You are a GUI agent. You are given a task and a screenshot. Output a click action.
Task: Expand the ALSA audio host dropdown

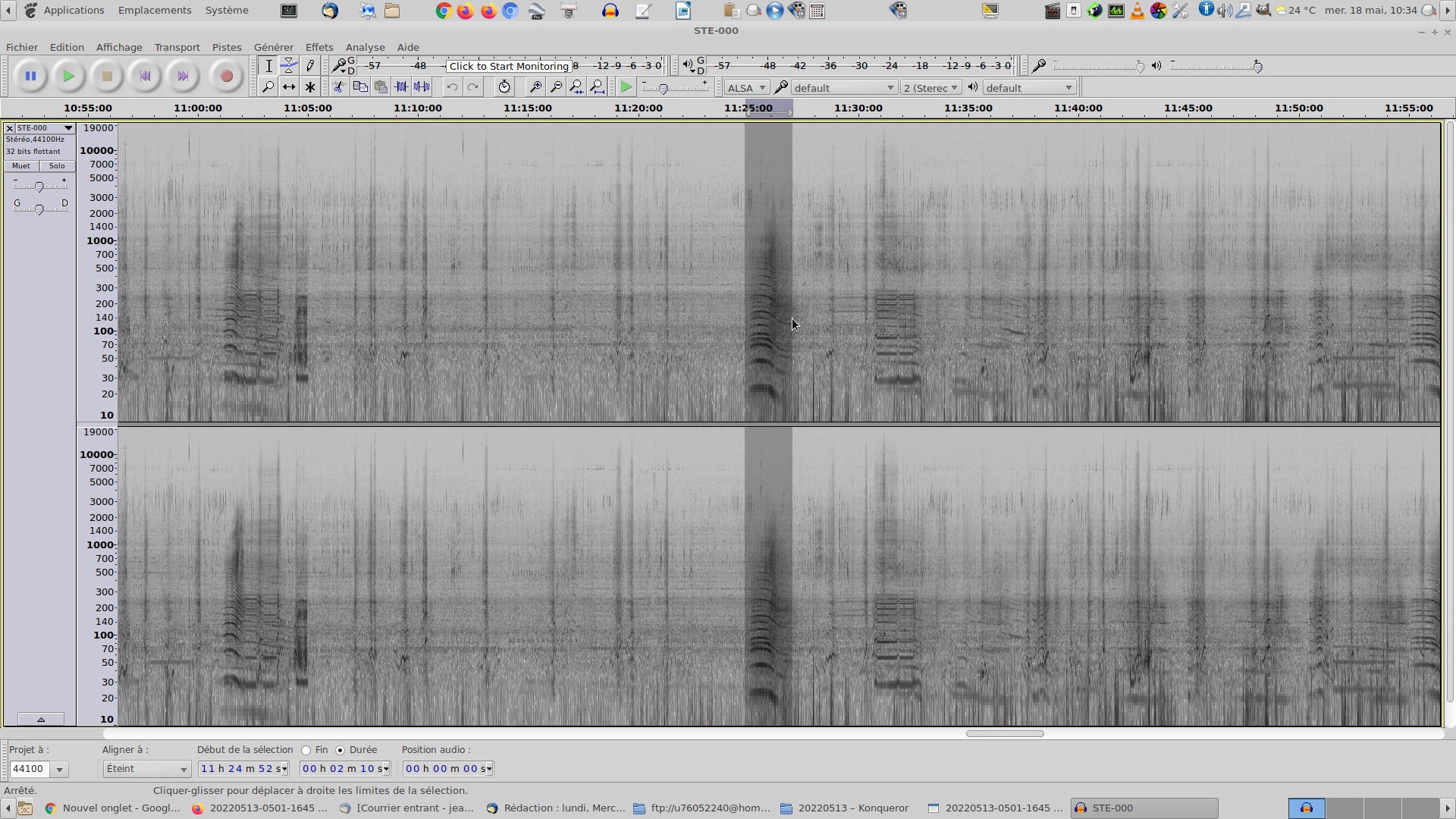[x=746, y=88]
